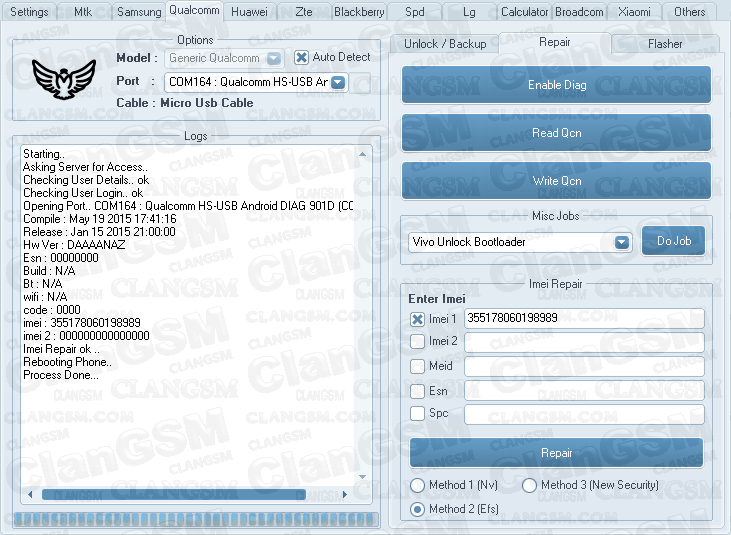This screenshot has height=535, width=731.
Task: Click the 'Checking User Login.. ok' log line
Action: tap(83, 193)
